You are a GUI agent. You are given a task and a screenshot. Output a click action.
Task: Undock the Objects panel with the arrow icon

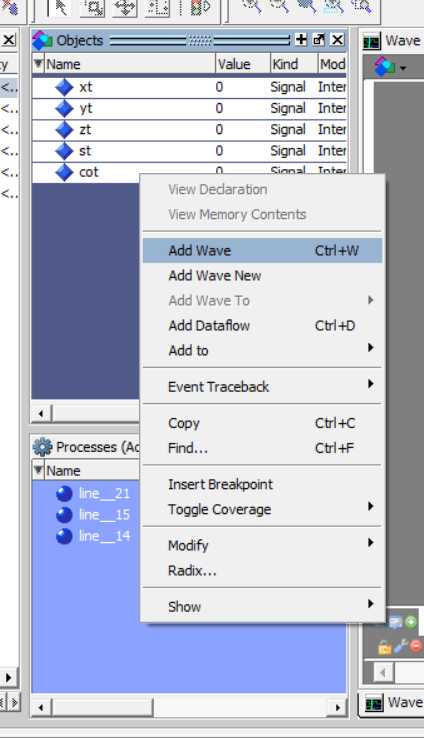click(319, 40)
